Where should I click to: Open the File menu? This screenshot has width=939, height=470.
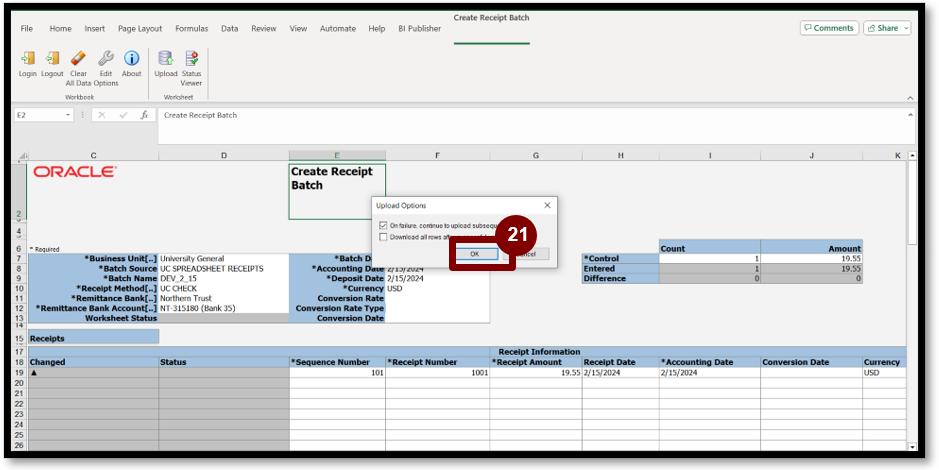27,28
